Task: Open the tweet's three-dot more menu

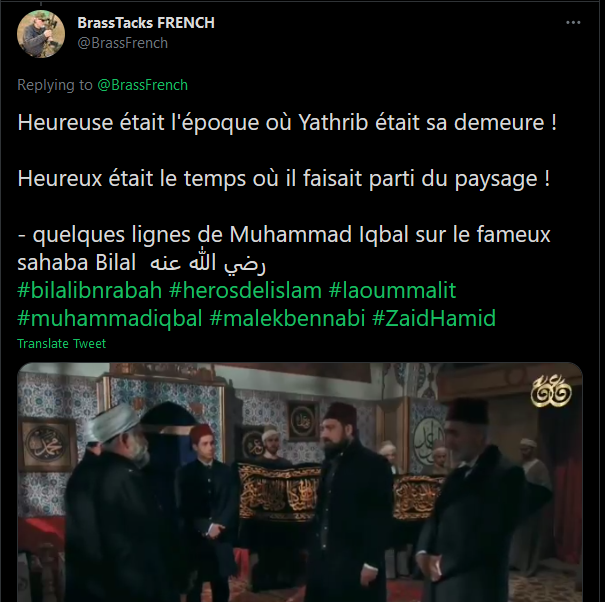Action: click(573, 23)
